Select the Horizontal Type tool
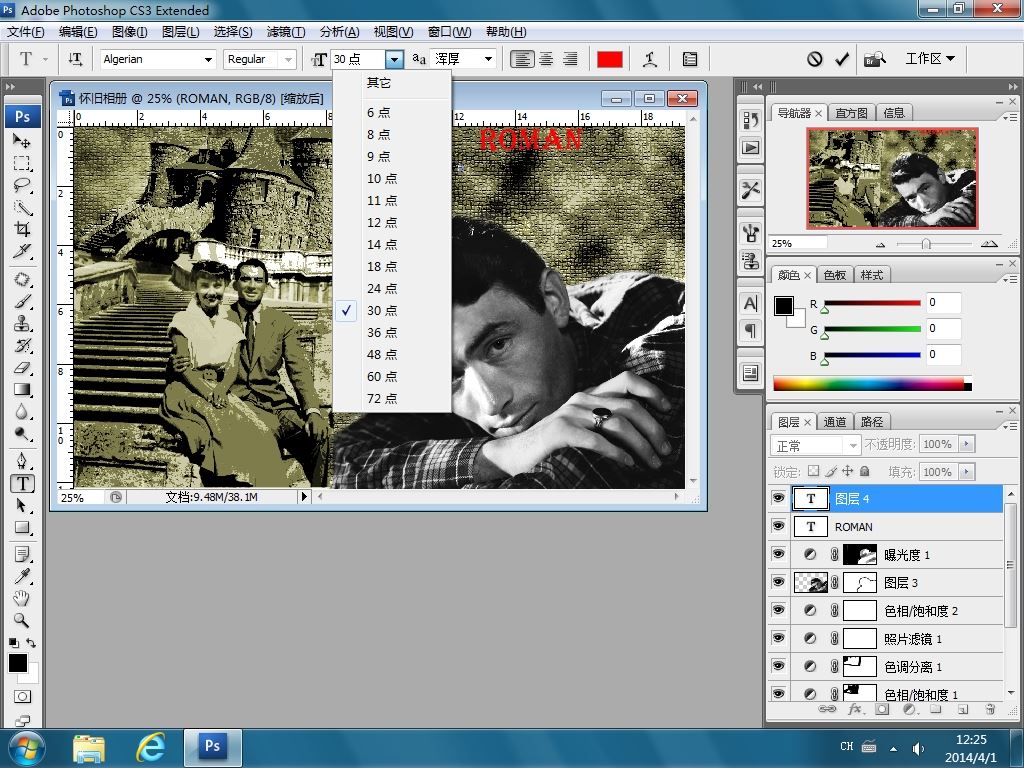Image resolution: width=1024 pixels, height=768 pixels. point(22,484)
